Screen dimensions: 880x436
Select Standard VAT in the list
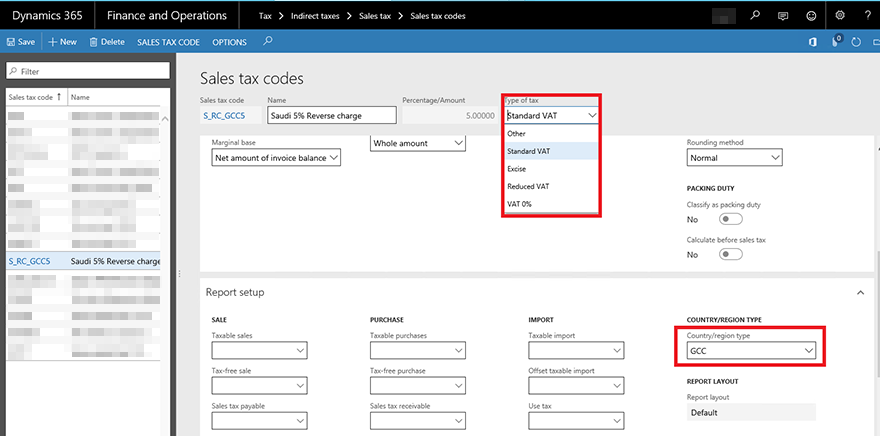[x=551, y=151]
